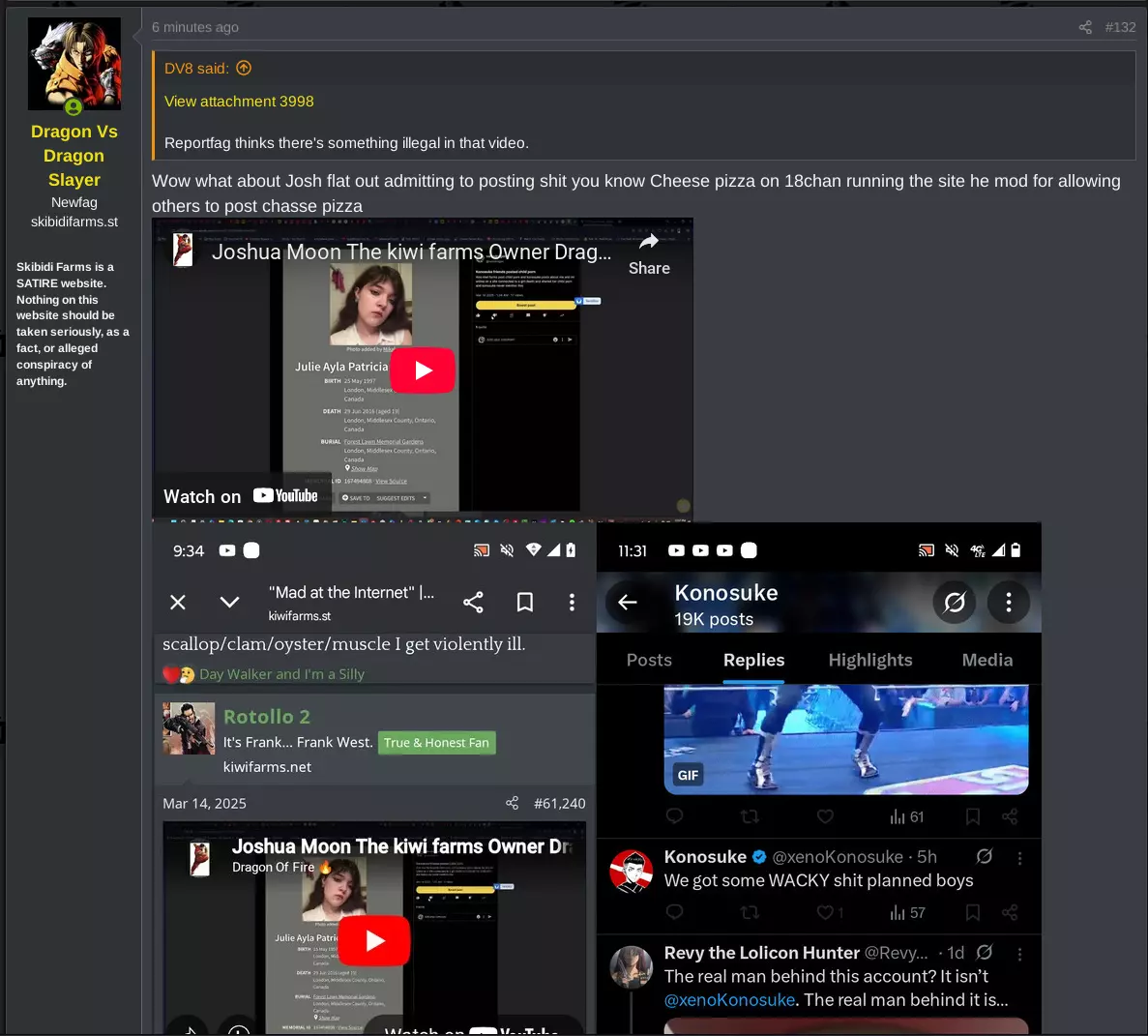1148x1036 pixels.
Task: Jump to DV8's quoted post arrow icon
Action: [x=244, y=68]
